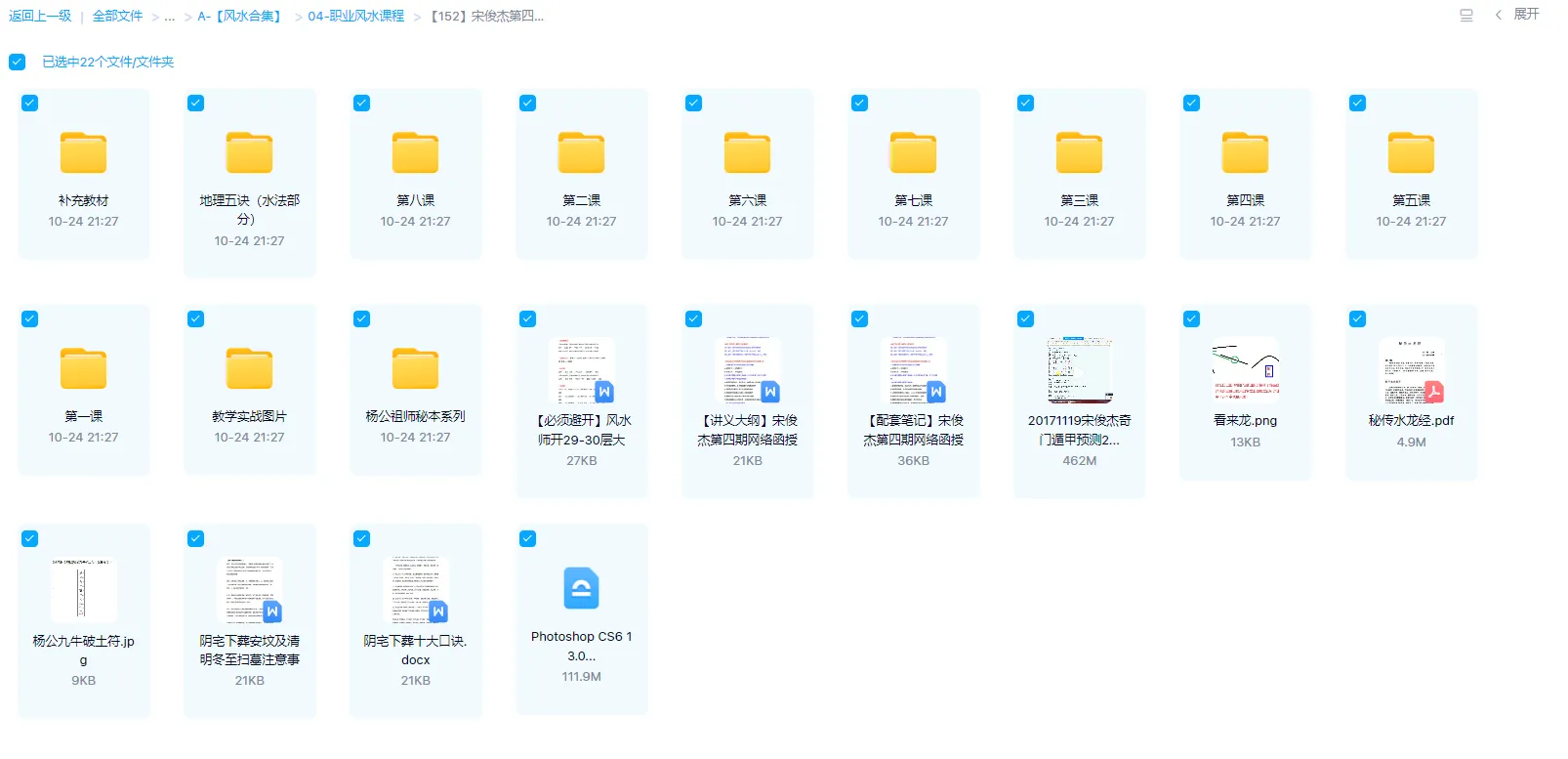This screenshot has width=1568, height=759.
Task: Open the 第二课 folder icon
Action: (581, 152)
